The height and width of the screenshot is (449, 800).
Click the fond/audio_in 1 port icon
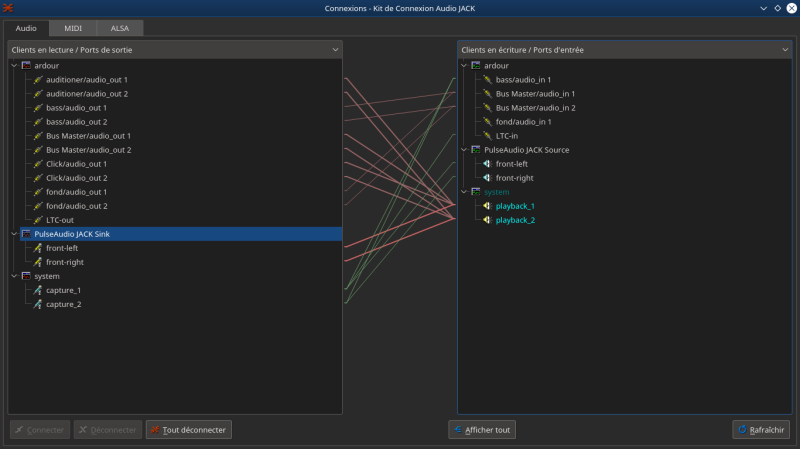[x=487, y=121]
